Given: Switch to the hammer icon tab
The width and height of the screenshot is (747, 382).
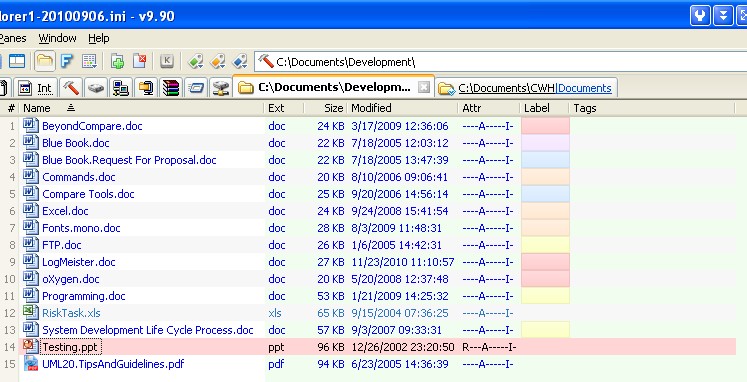Looking at the screenshot, I should [x=71, y=88].
